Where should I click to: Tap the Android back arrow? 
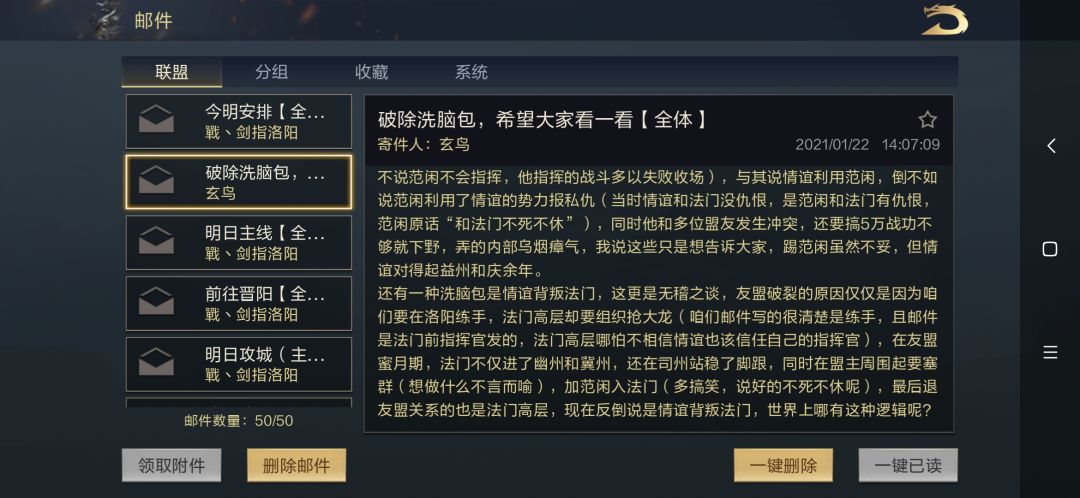click(1050, 146)
